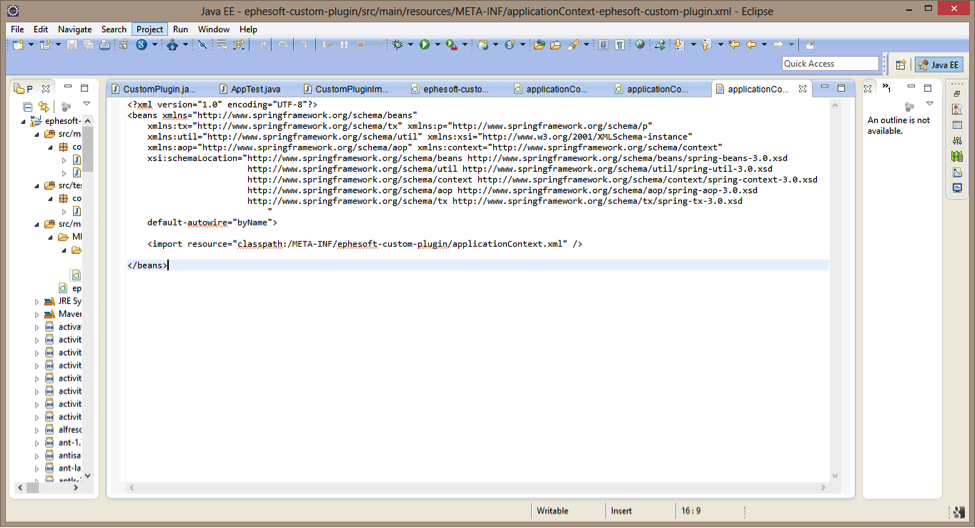
Task: Click the Last Edit Location arrow
Action: [734, 45]
